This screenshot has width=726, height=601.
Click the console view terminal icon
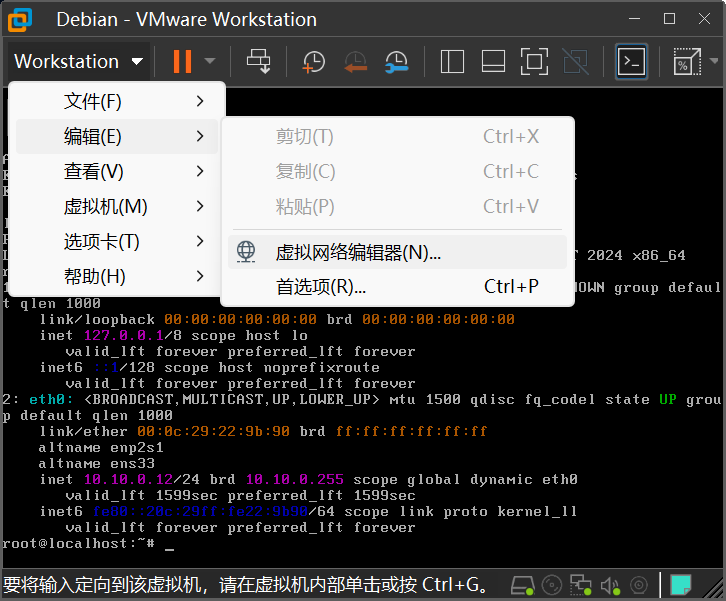(631, 61)
